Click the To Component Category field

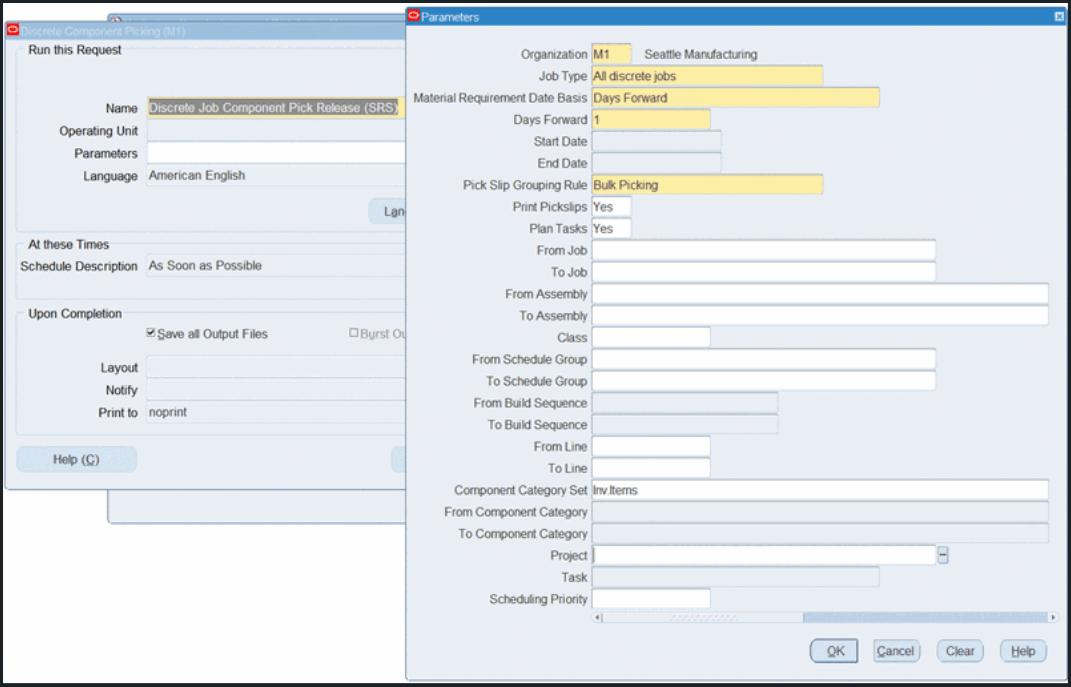(820, 533)
